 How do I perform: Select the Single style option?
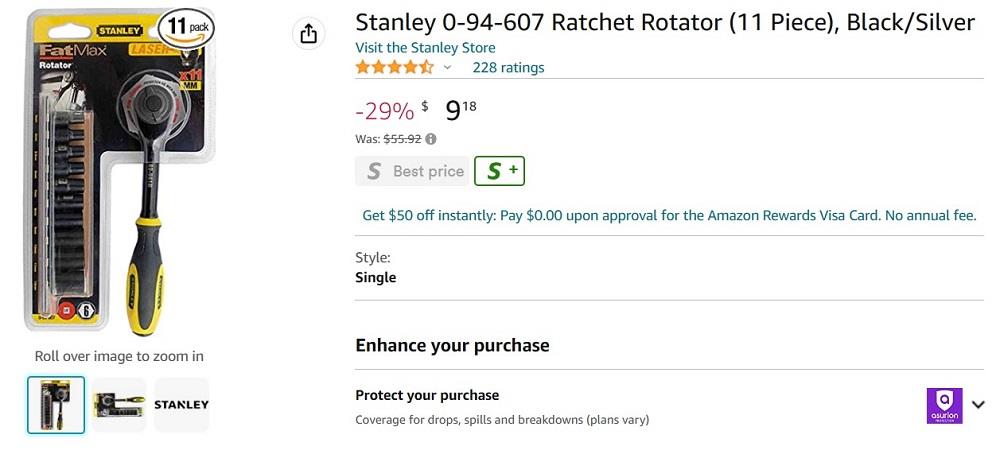coord(376,277)
